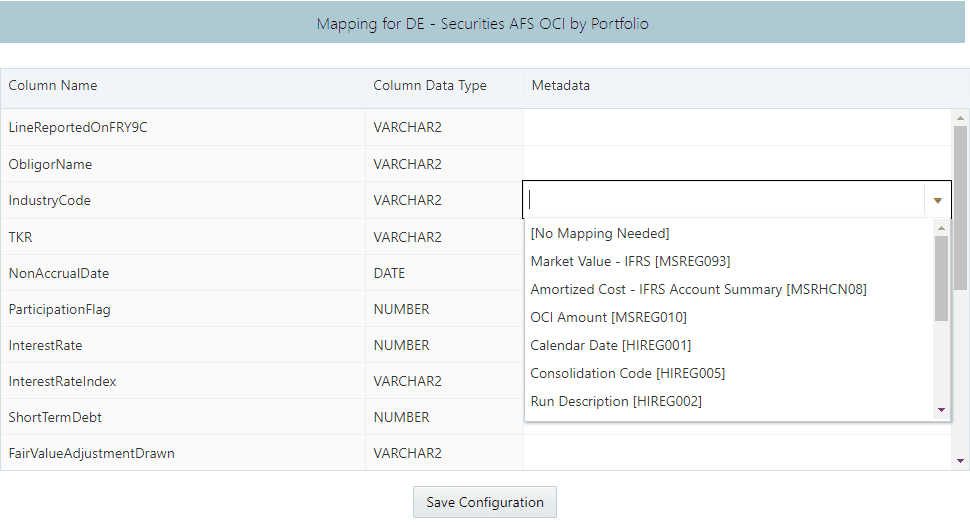Click VARCHAR2 type in IndustryCode row
This screenshot has height=525, width=970.
407,200
